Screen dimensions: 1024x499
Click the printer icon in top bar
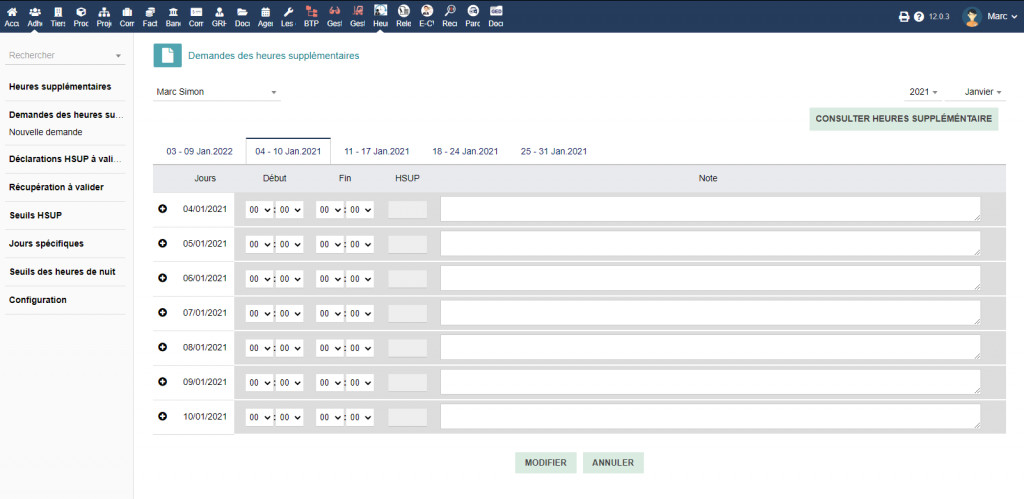(904, 17)
